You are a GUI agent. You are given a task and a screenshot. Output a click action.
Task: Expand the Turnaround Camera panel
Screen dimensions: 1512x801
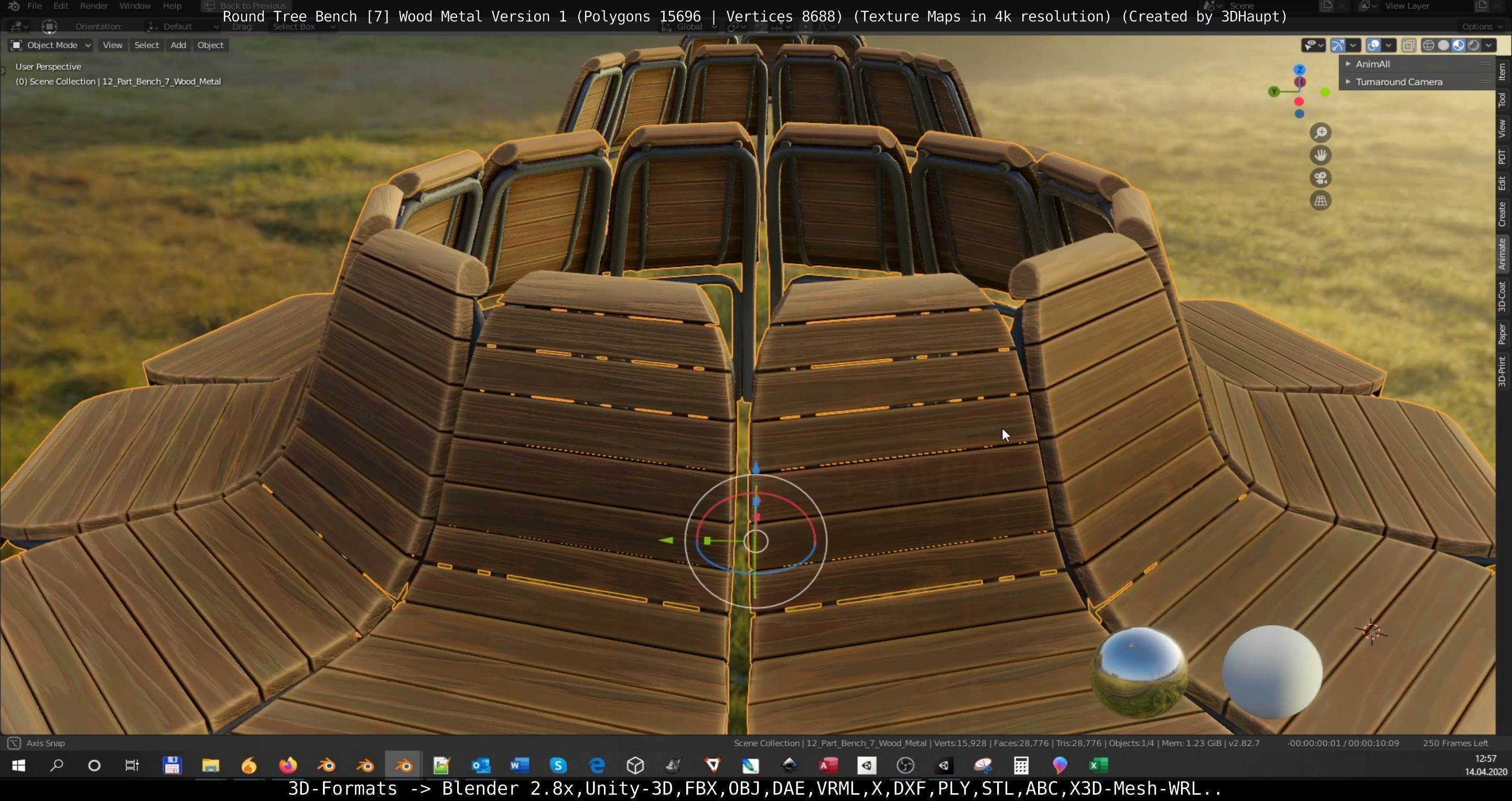click(x=1398, y=82)
